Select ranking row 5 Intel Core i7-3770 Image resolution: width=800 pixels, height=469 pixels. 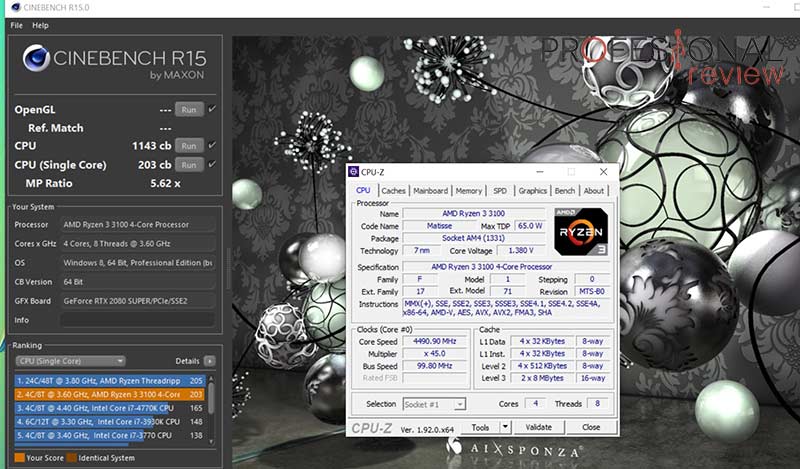110,436
